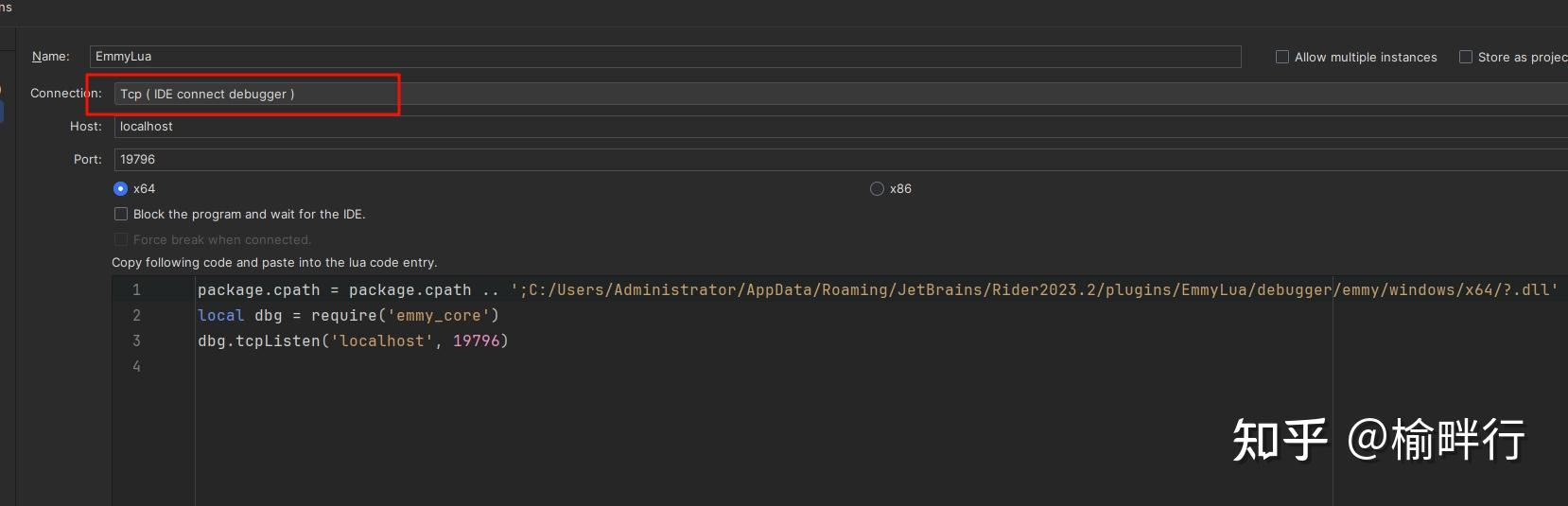Click dbg.tcpListen in the code snippet
Image resolution: width=1568 pixels, height=506 pixels.
pos(259,341)
